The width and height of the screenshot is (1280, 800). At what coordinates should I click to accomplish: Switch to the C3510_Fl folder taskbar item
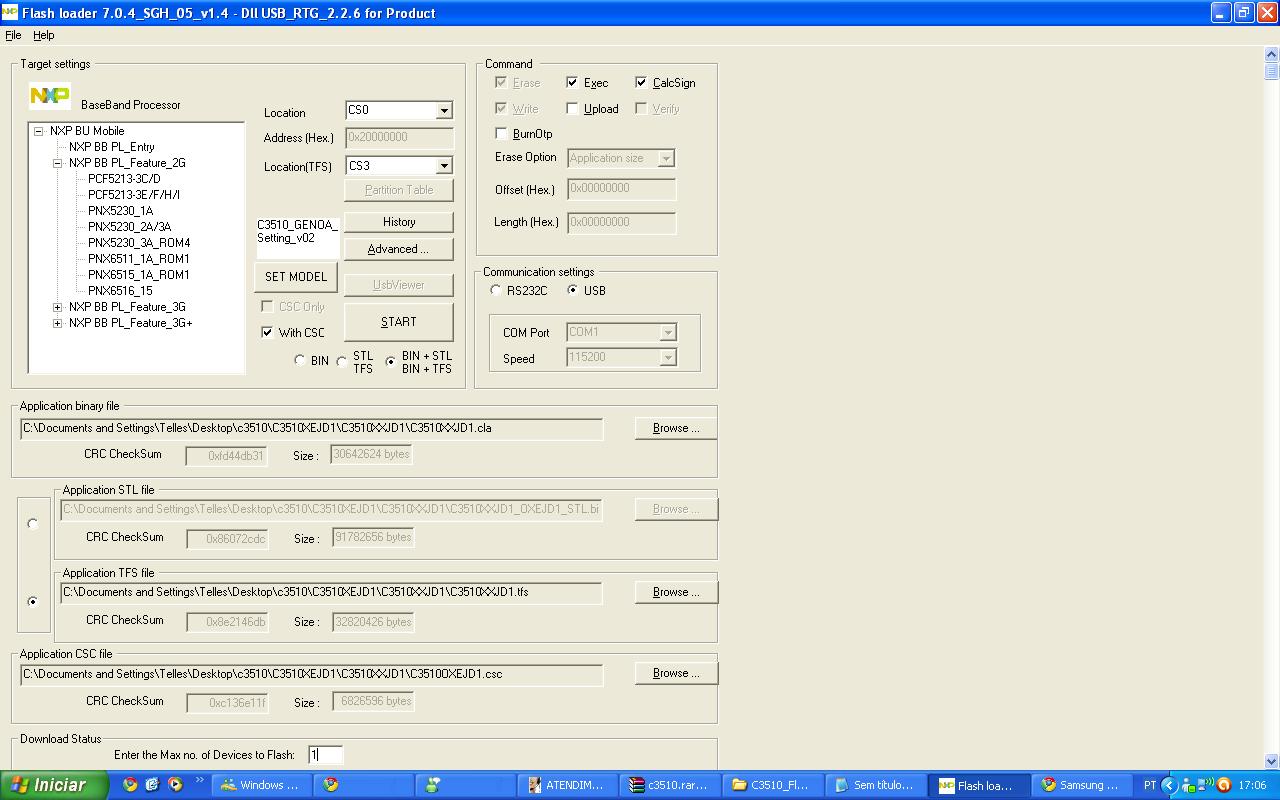772,785
